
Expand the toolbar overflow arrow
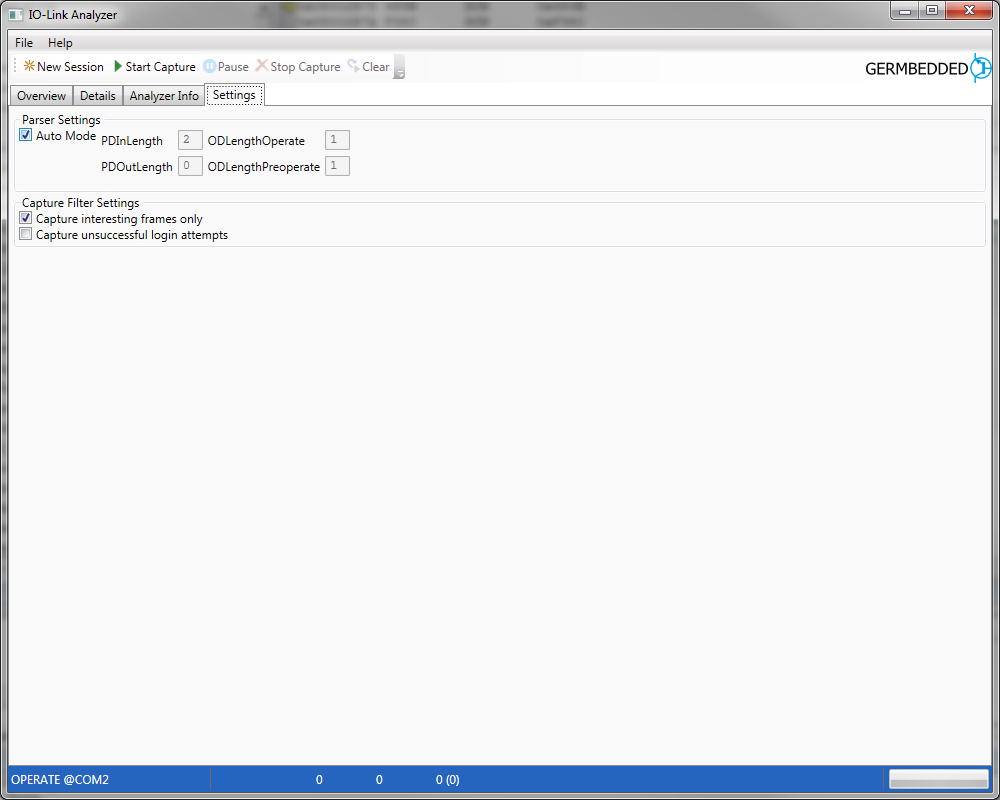click(399, 68)
